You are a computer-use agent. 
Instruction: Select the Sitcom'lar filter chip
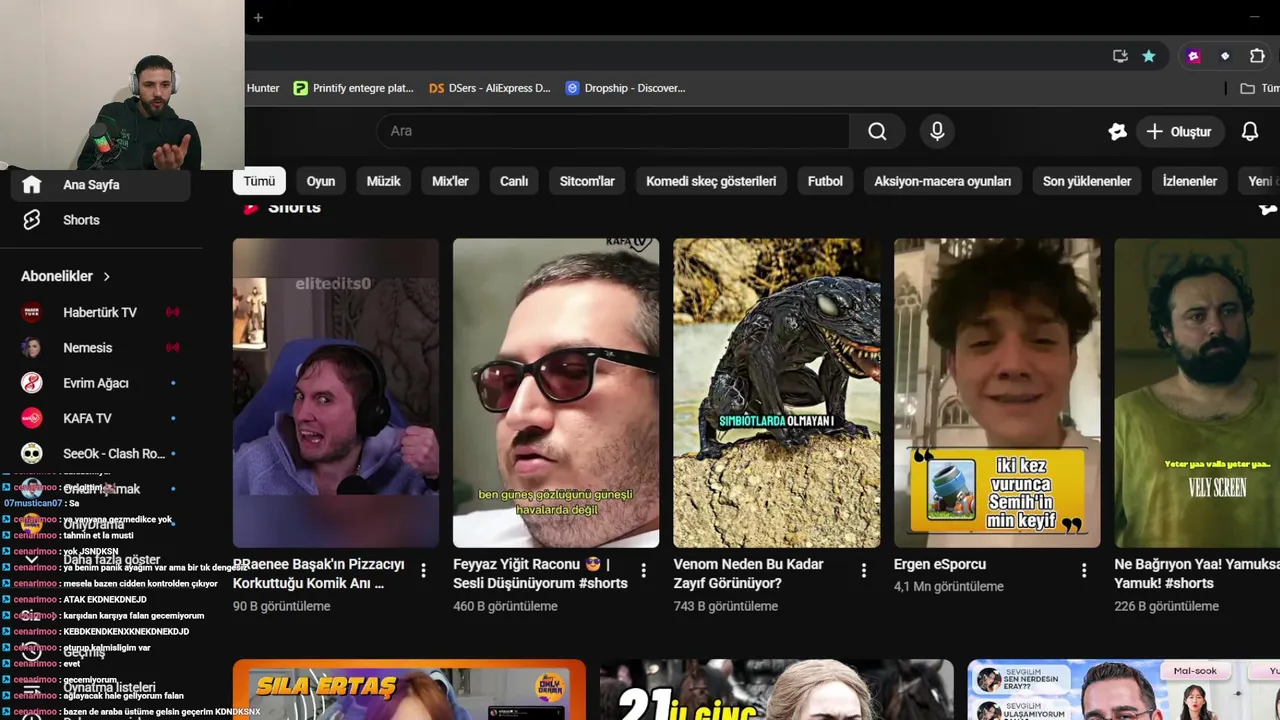tap(587, 181)
